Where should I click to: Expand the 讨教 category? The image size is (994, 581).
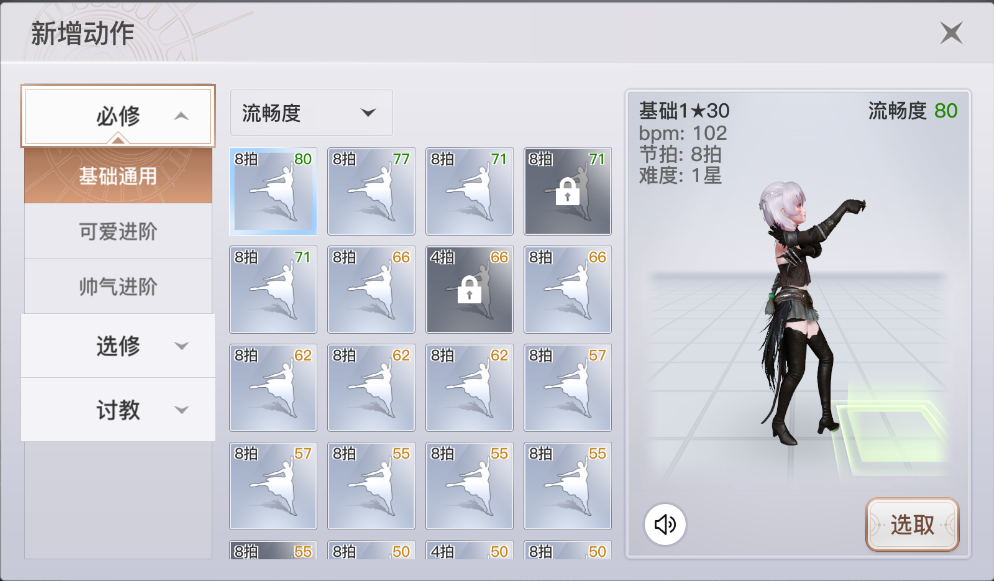(x=118, y=410)
